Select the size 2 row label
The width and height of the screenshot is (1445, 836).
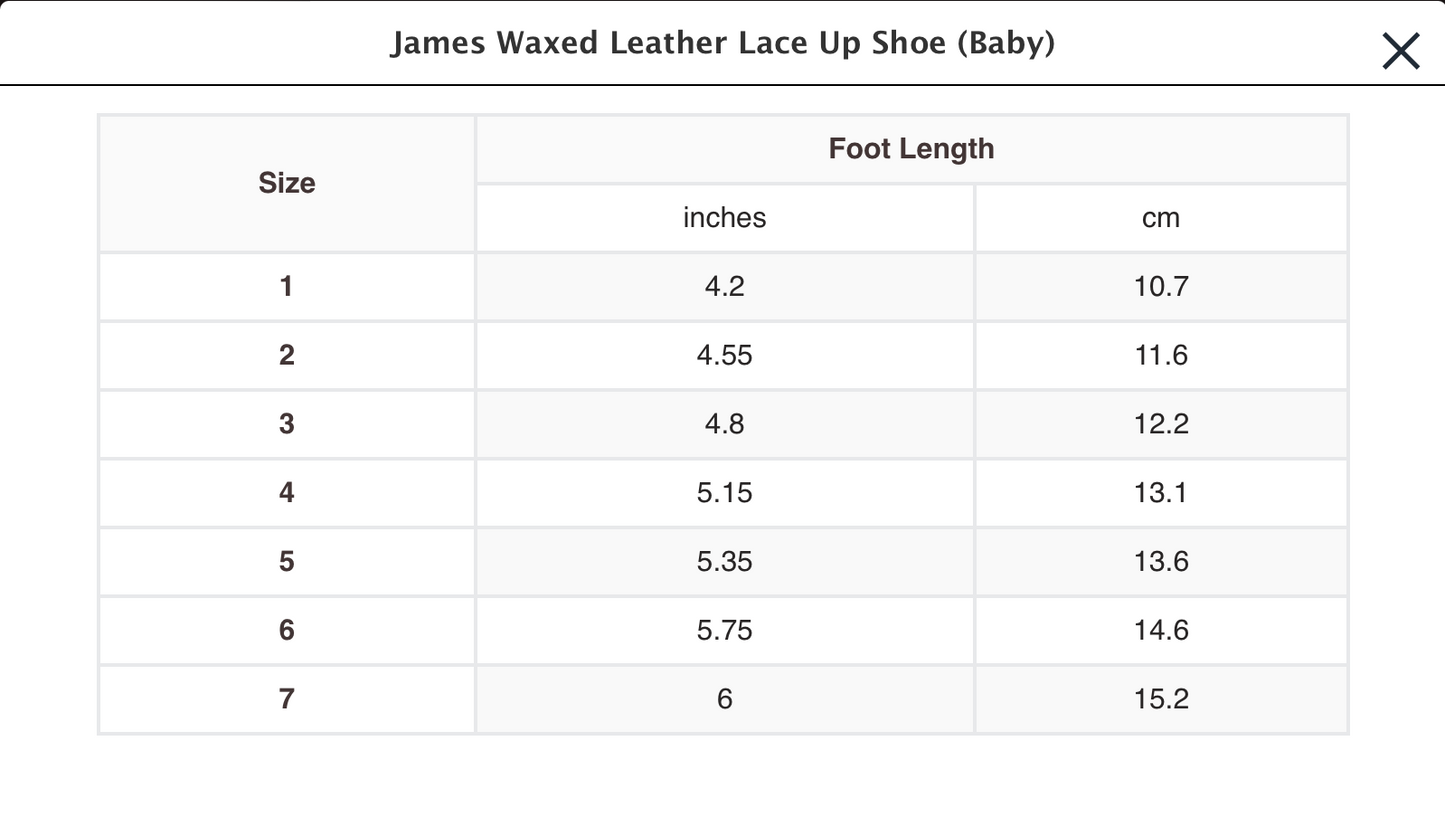(287, 356)
